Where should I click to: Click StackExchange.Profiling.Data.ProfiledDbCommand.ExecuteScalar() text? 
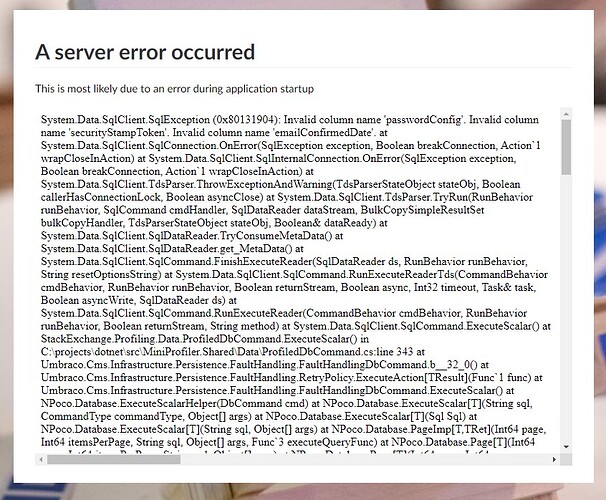(x=199, y=339)
